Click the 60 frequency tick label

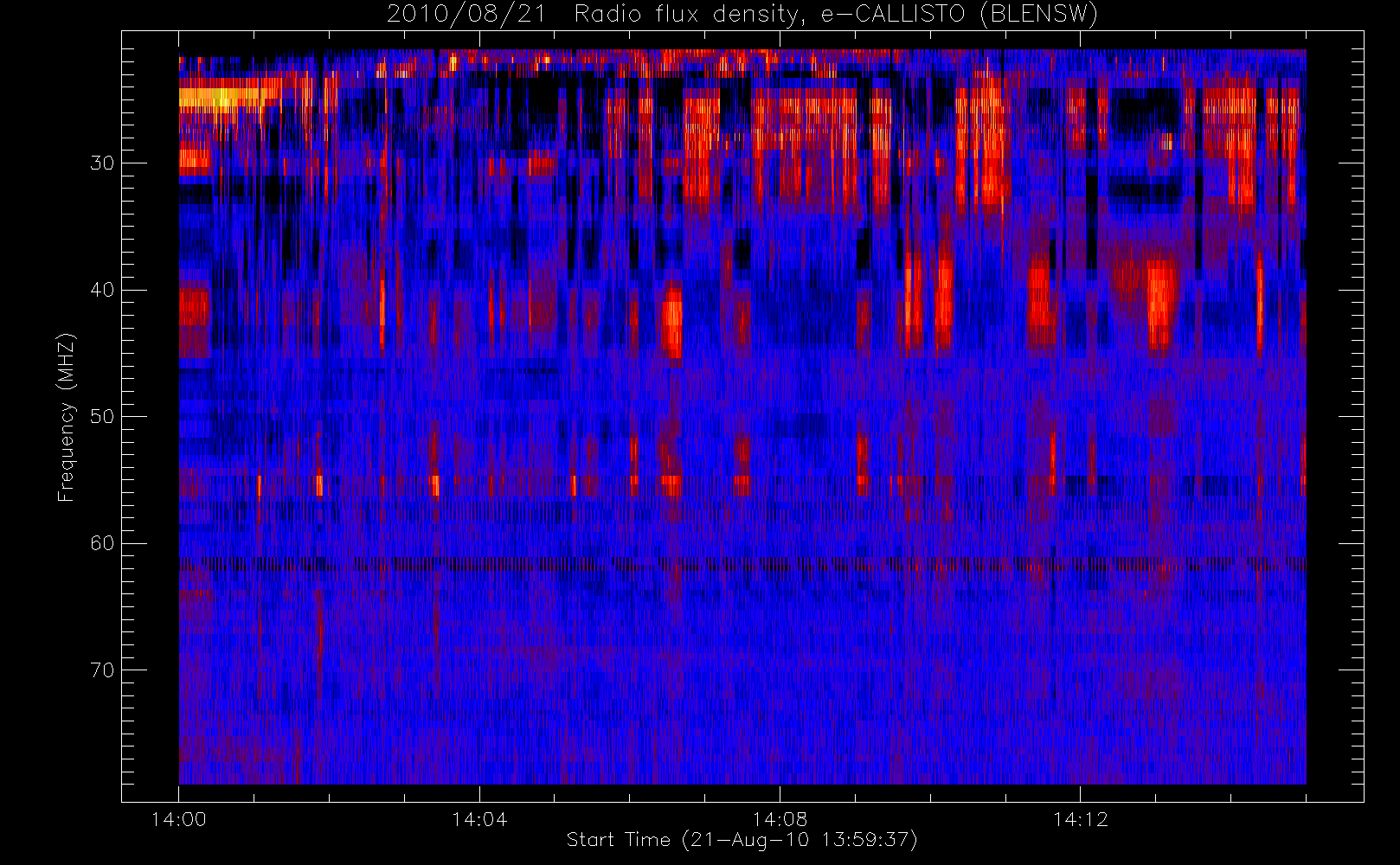point(102,543)
